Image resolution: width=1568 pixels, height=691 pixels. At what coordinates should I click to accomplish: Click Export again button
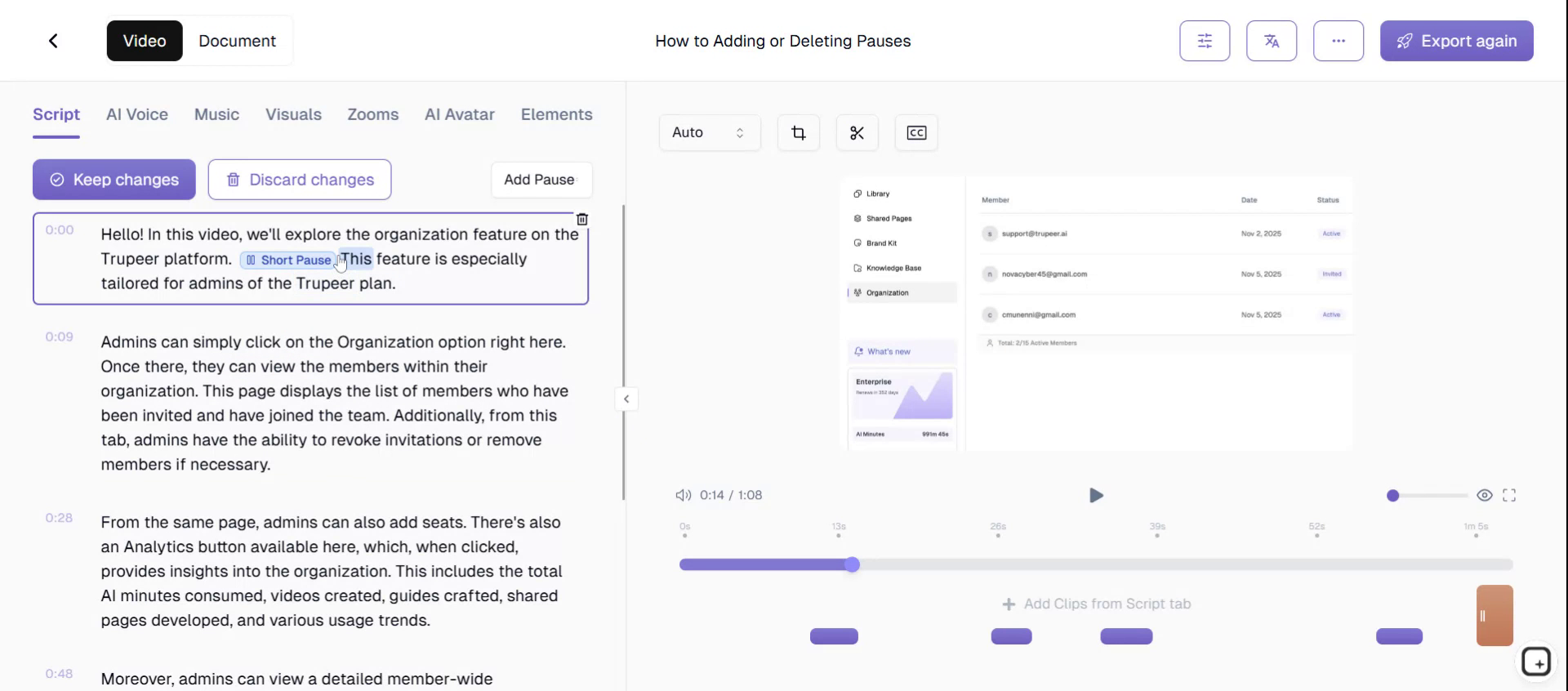click(x=1457, y=41)
